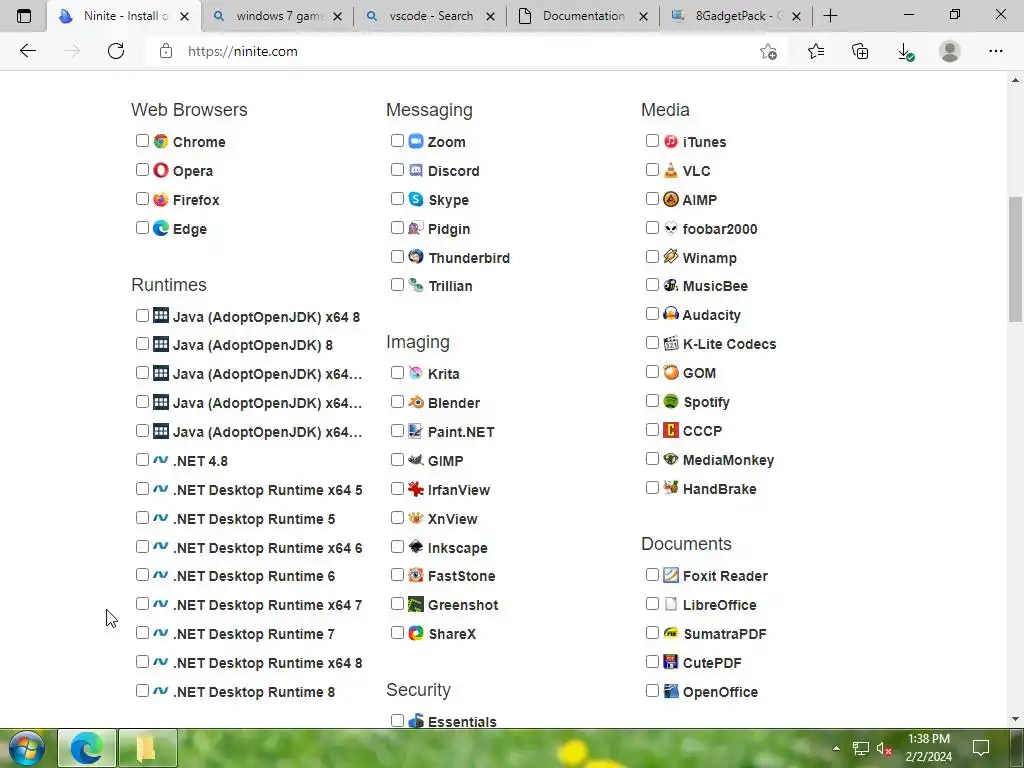
Task: Open the Collections toolbar icon
Action: coord(860,51)
